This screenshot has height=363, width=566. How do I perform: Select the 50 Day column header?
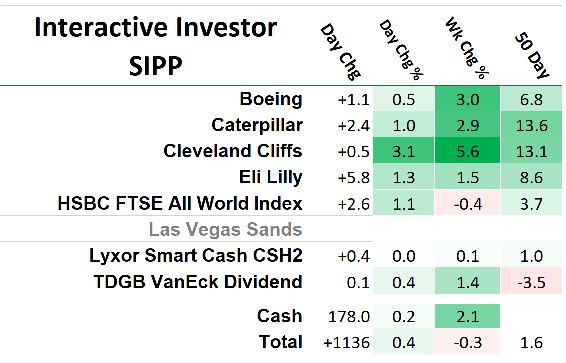pyautogui.click(x=531, y=55)
